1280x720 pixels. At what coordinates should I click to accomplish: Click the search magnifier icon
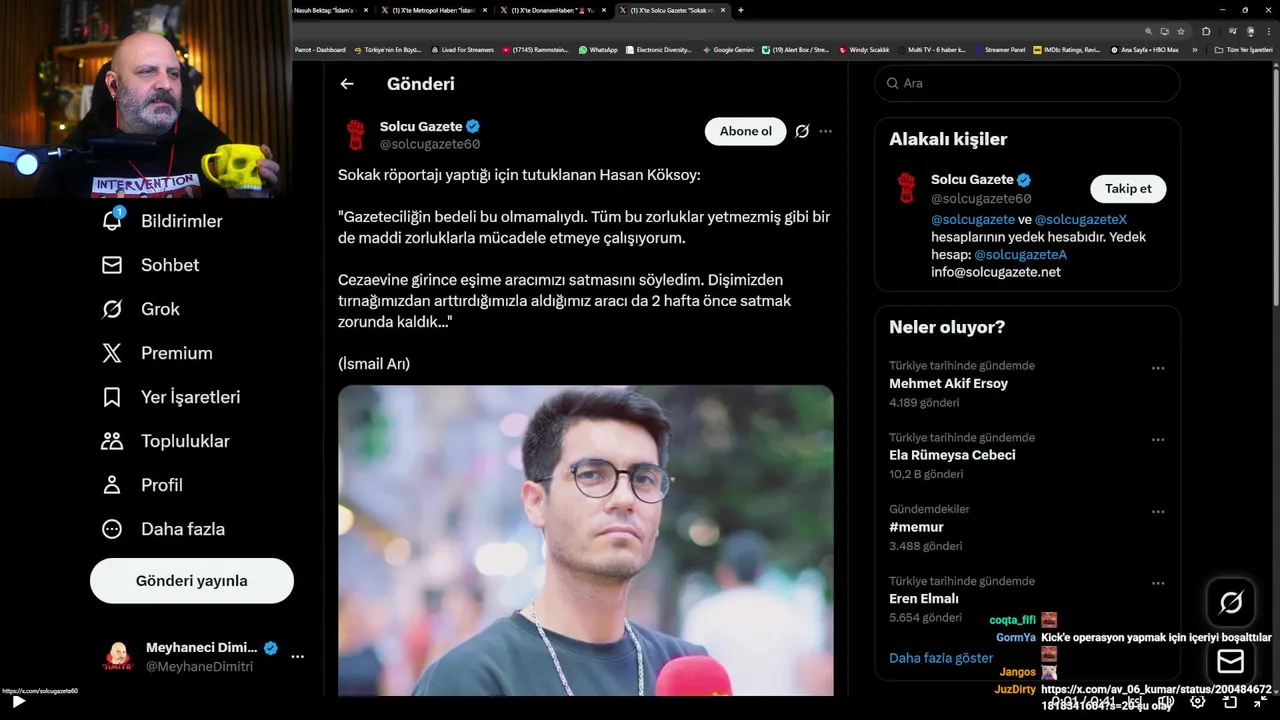pos(892,83)
